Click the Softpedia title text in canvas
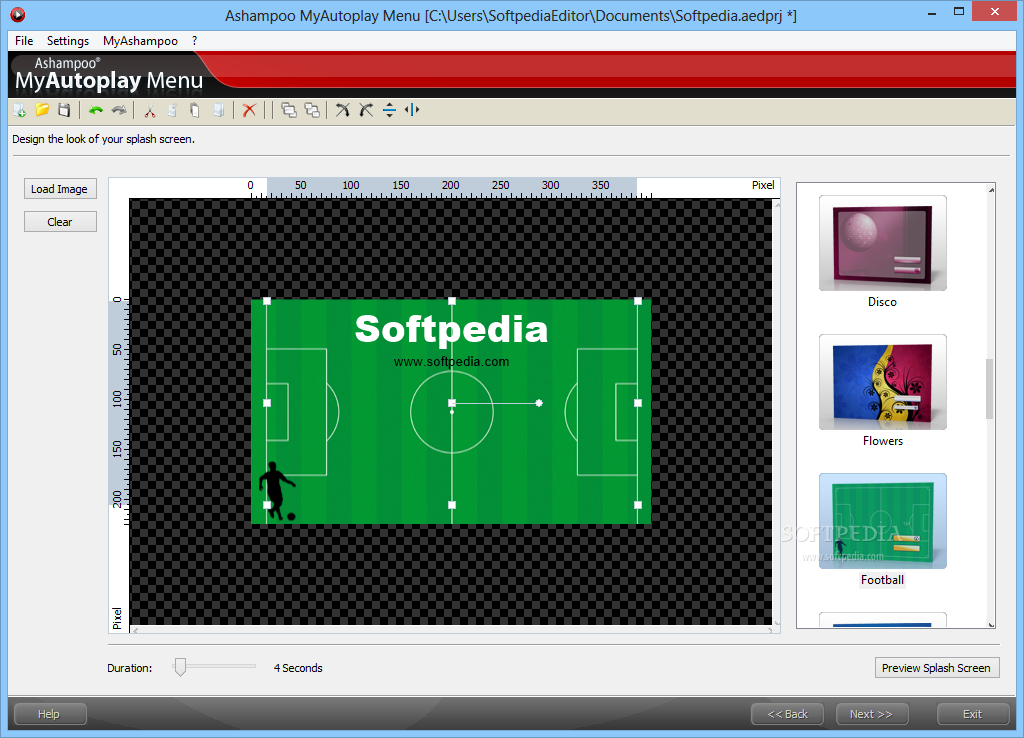 click(x=451, y=329)
